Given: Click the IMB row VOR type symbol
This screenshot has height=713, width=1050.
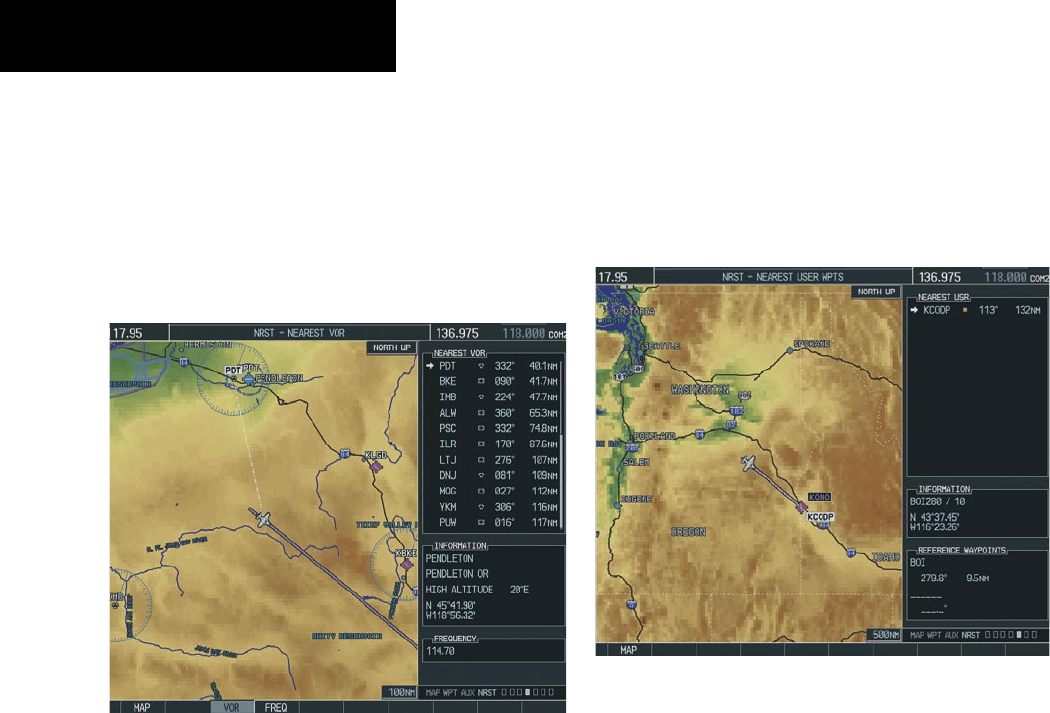Looking at the screenshot, I should pos(481,397).
